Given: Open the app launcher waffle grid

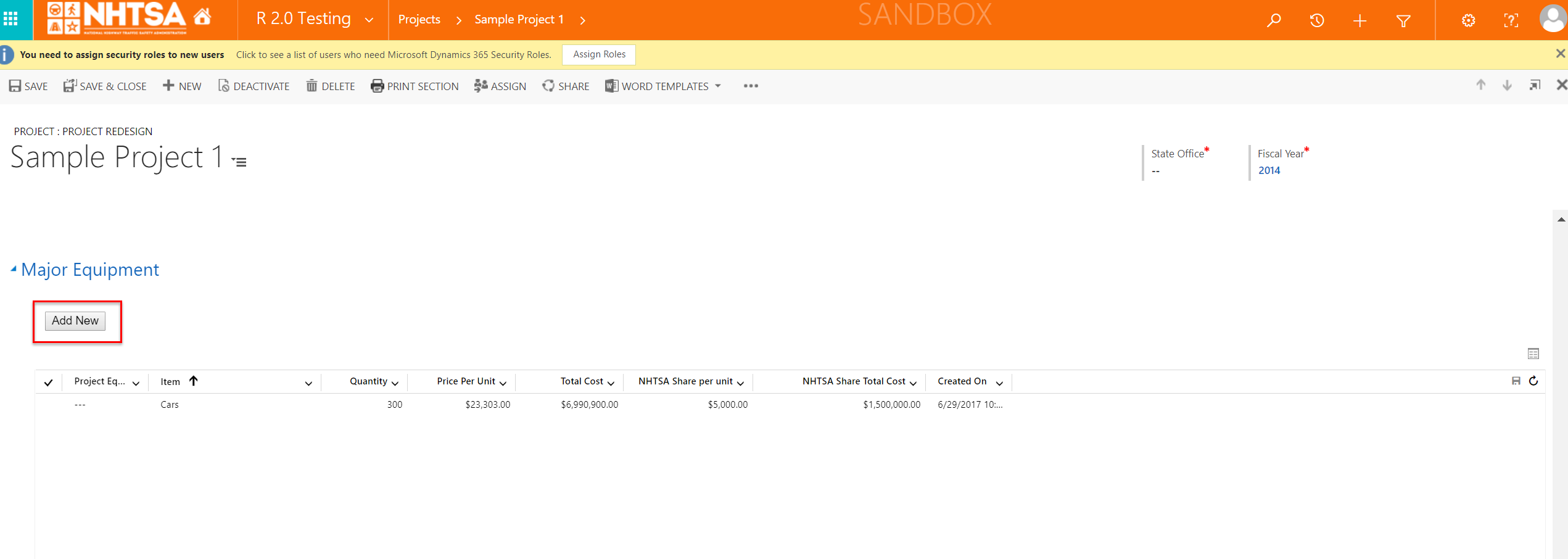Looking at the screenshot, I should [x=10, y=19].
